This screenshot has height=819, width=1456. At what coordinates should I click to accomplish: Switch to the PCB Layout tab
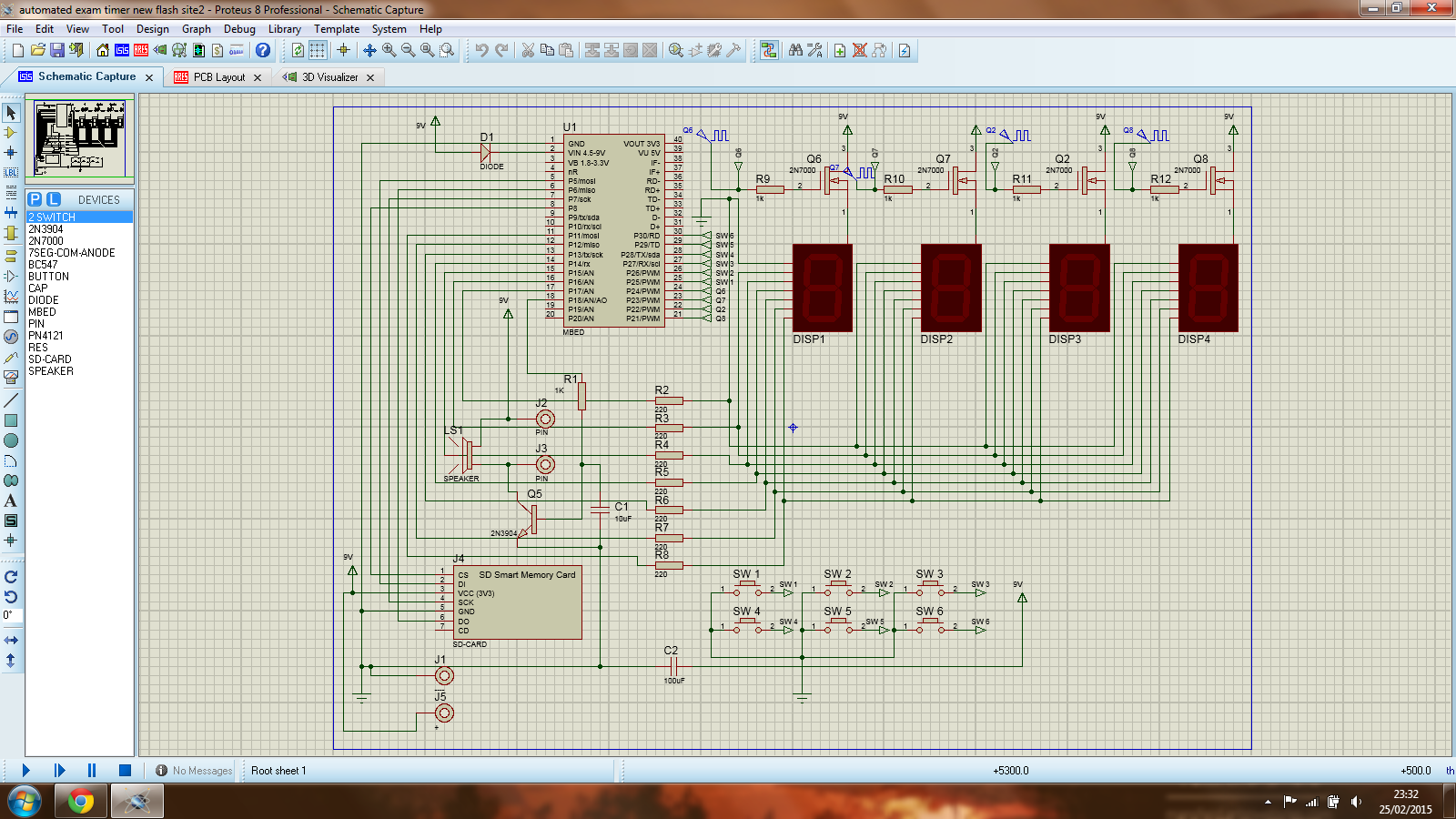pyautogui.click(x=217, y=77)
